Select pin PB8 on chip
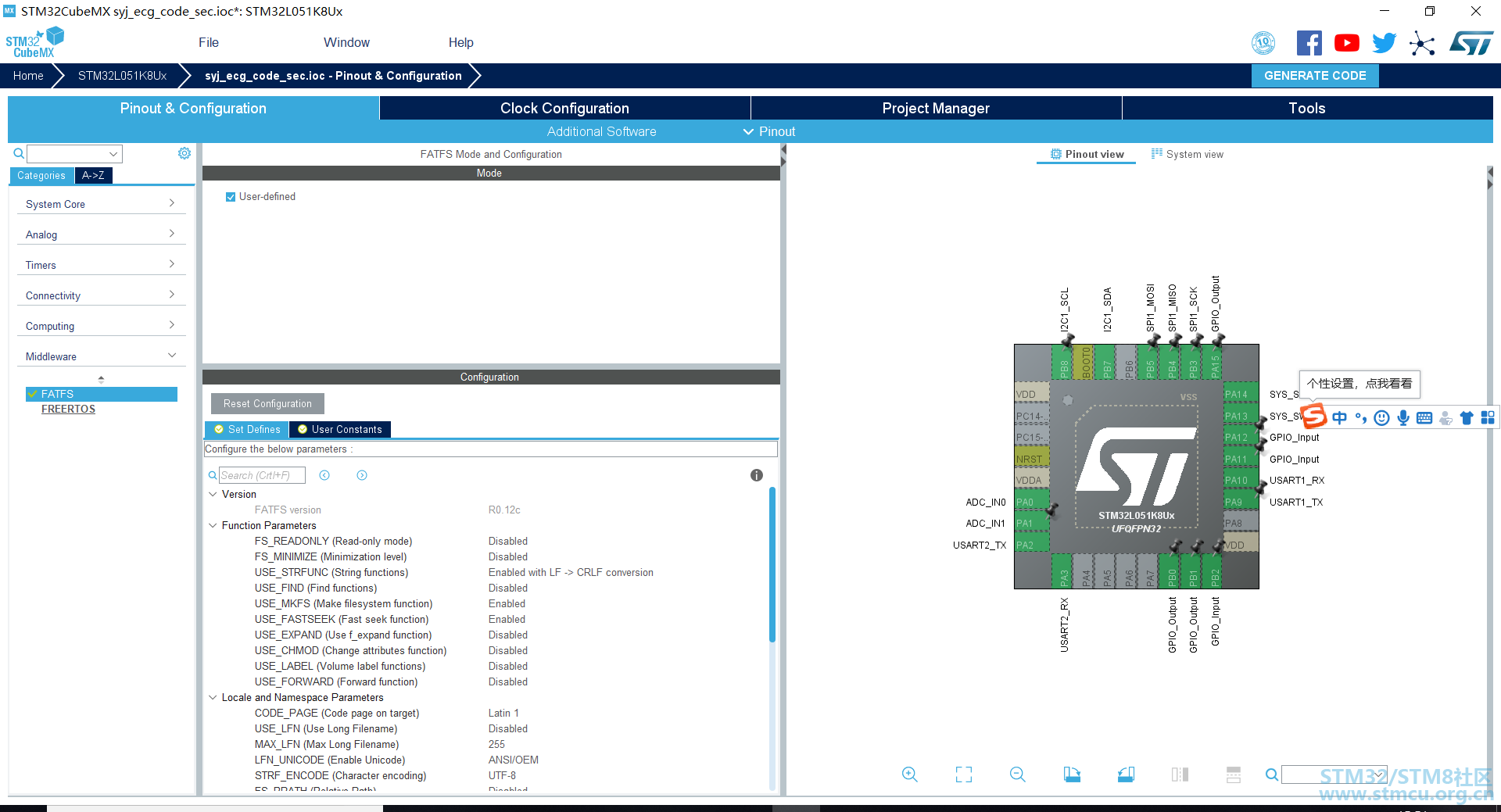 pyautogui.click(x=1064, y=362)
